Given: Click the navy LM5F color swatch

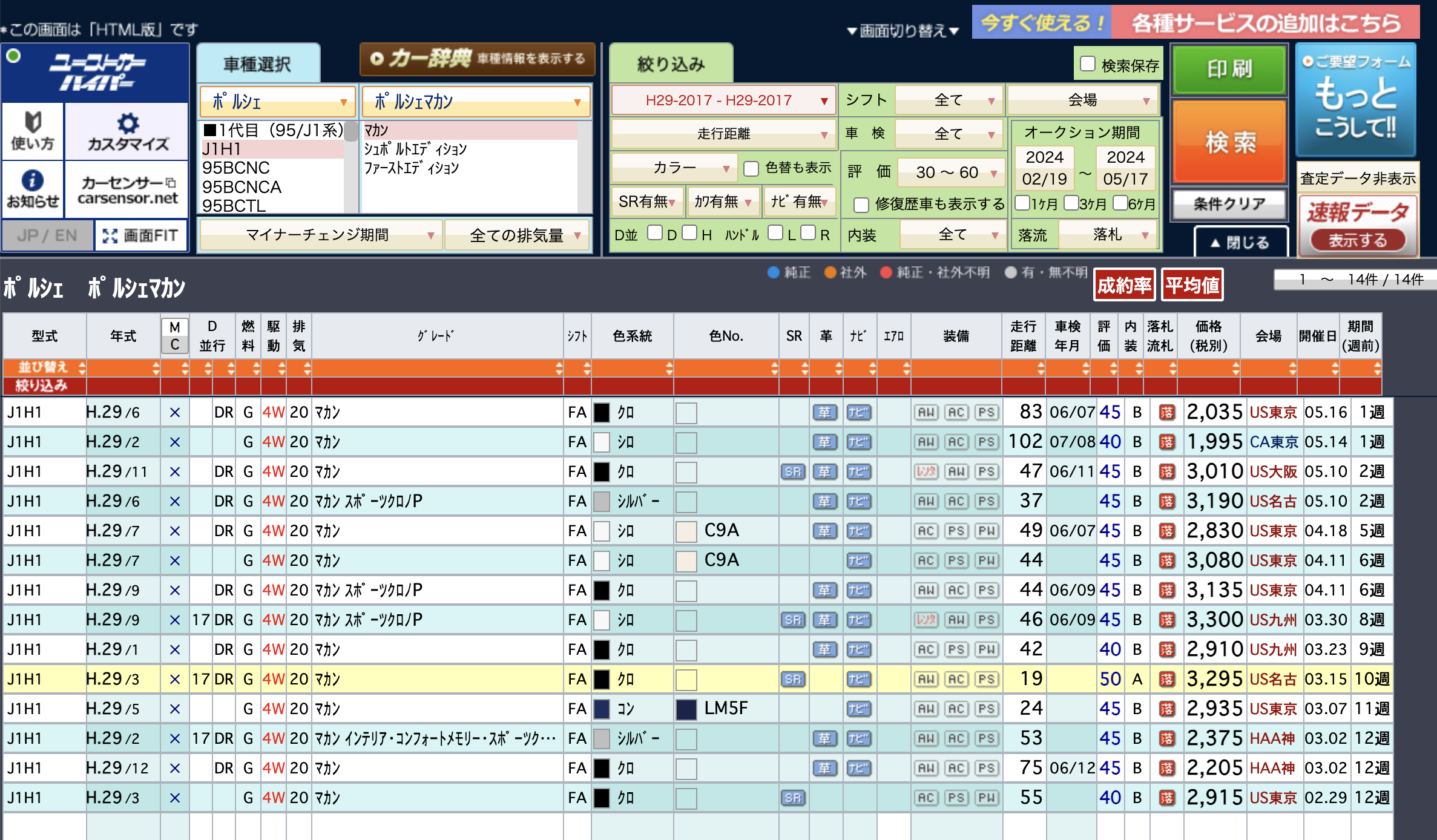Looking at the screenshot, I should pyautogui.click(x=686, y=709).
